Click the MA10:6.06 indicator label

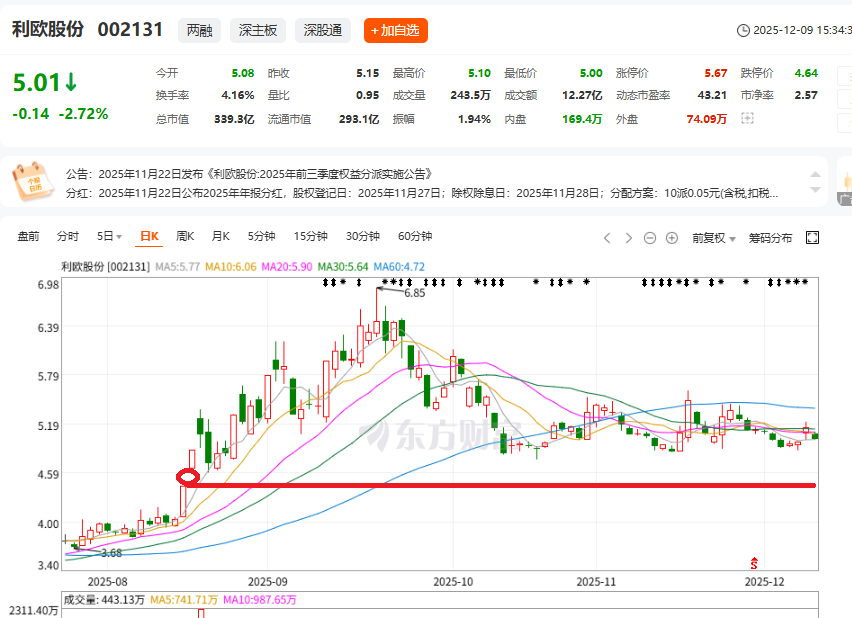(230, 267)
